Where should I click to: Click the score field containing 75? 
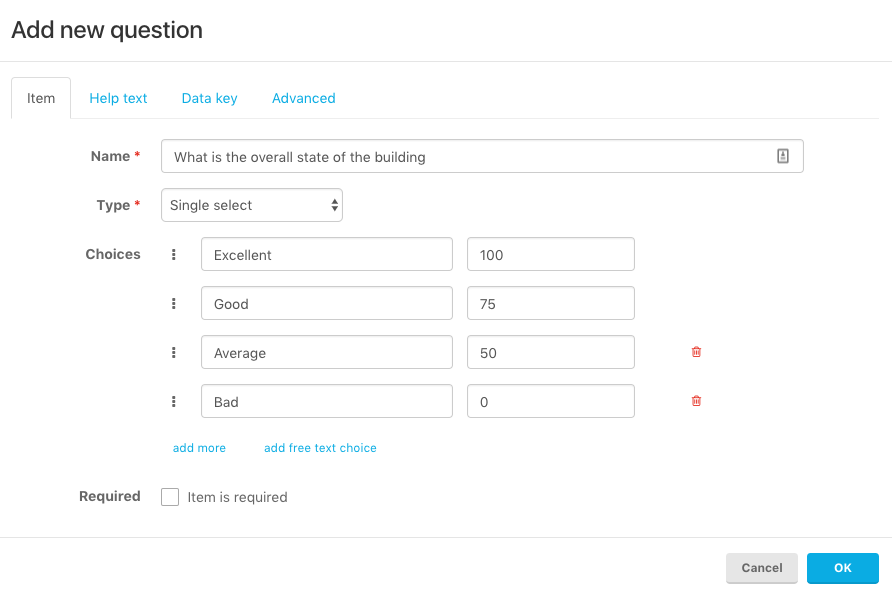551,303
